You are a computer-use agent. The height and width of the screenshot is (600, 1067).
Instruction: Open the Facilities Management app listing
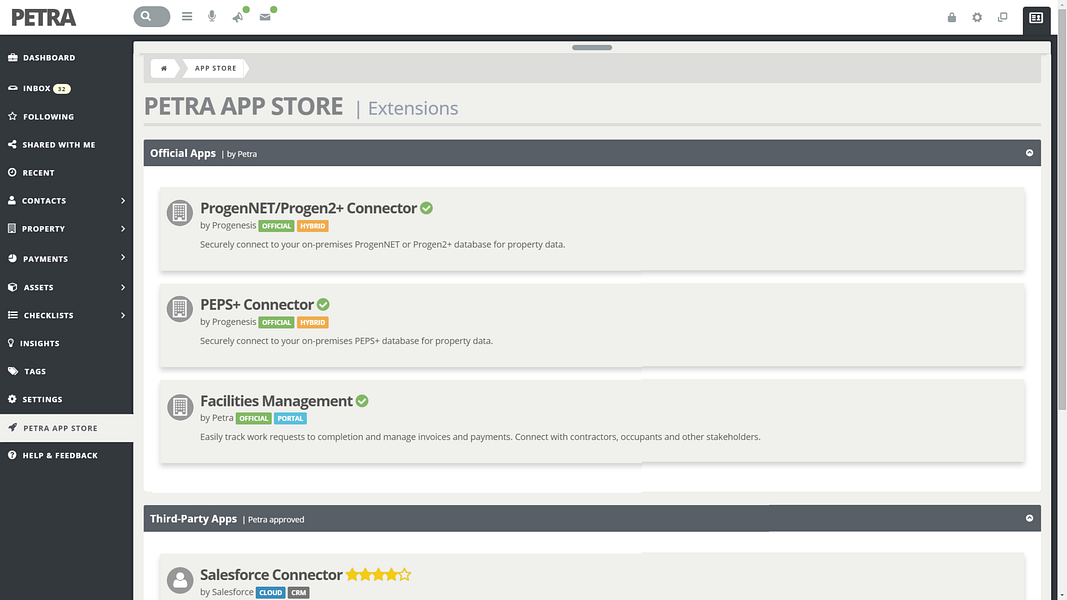pos(276,401)
